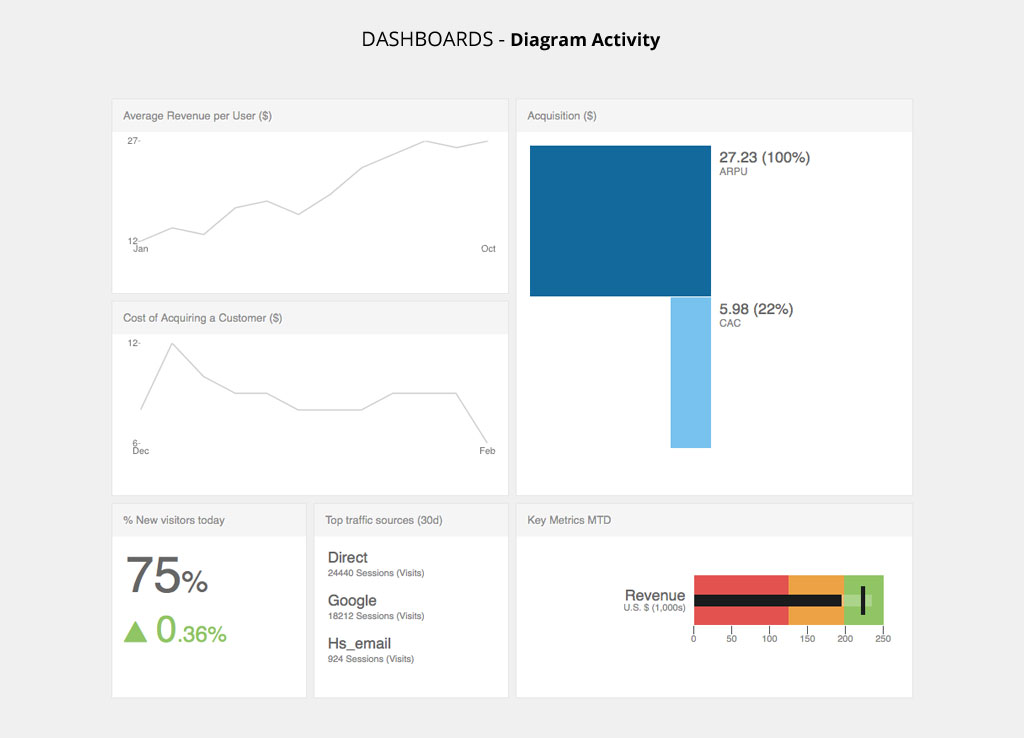1024x738 pixels.
Task: Click the 0.36% green change indicator
Action: point(191,631)
